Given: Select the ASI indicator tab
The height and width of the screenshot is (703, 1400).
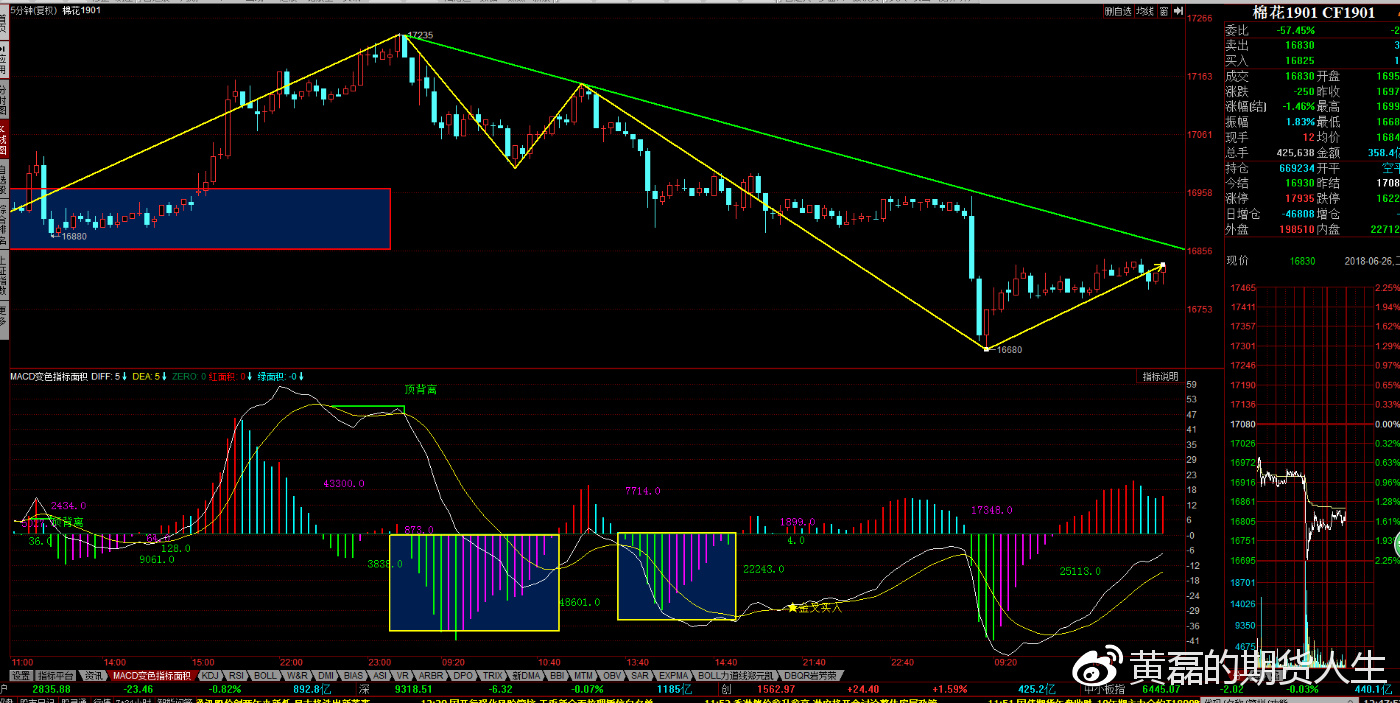Looking at the screenshot, I should point(380,676).
